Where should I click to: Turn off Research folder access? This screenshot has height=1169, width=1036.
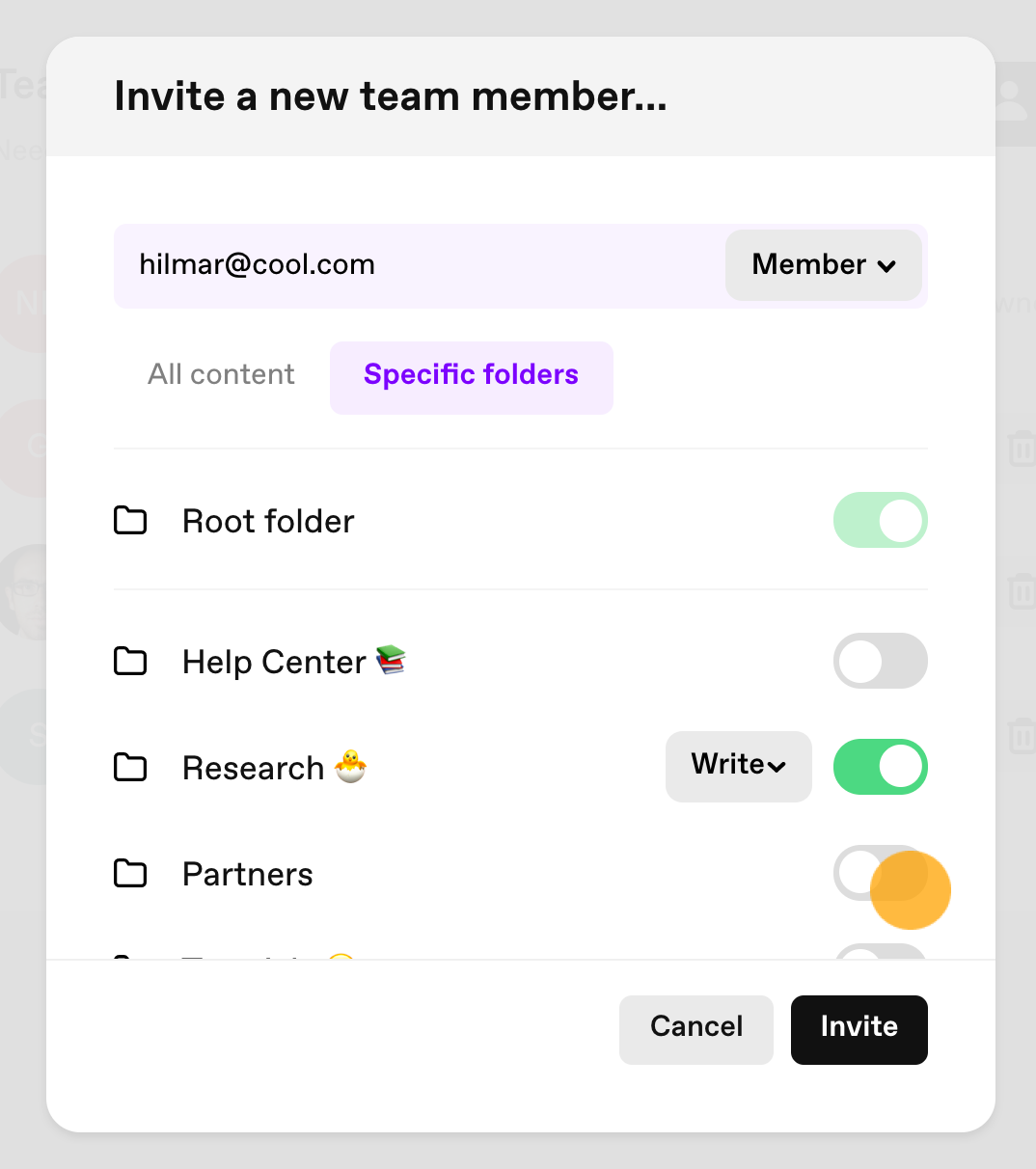pos(881,767)
